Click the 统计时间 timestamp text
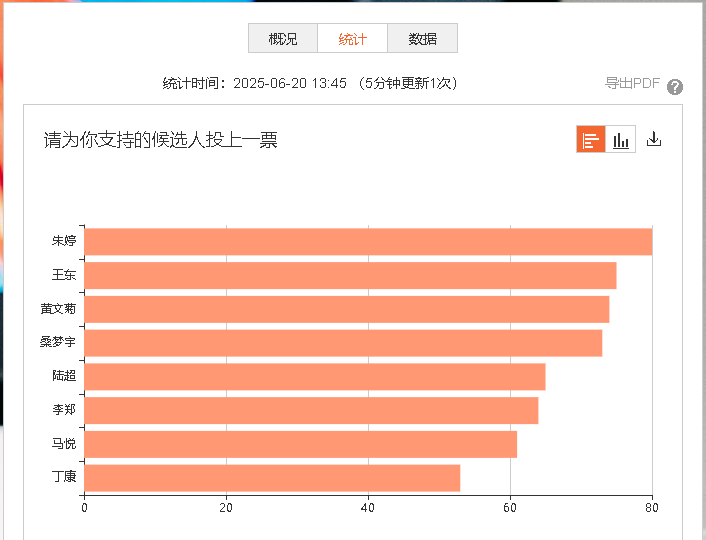This screenshot has height=540, width=706. pos(310,84)
